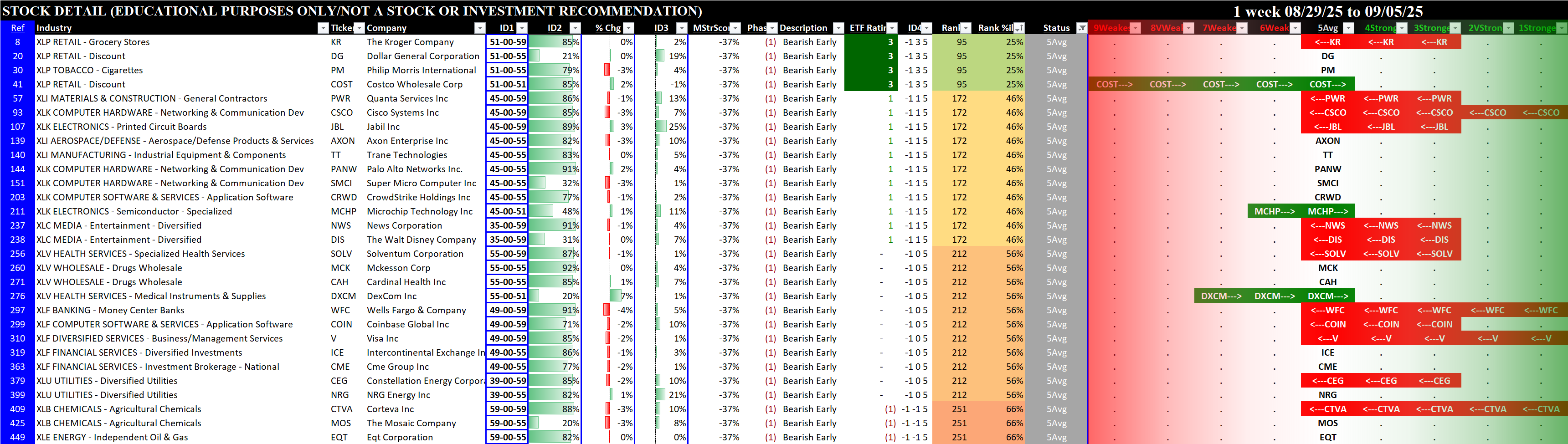Click the sort indicator button on Rank %ile
The height and width of the screenshot is (444, 1568).
pyautogui.click(x=1019, y=28)
